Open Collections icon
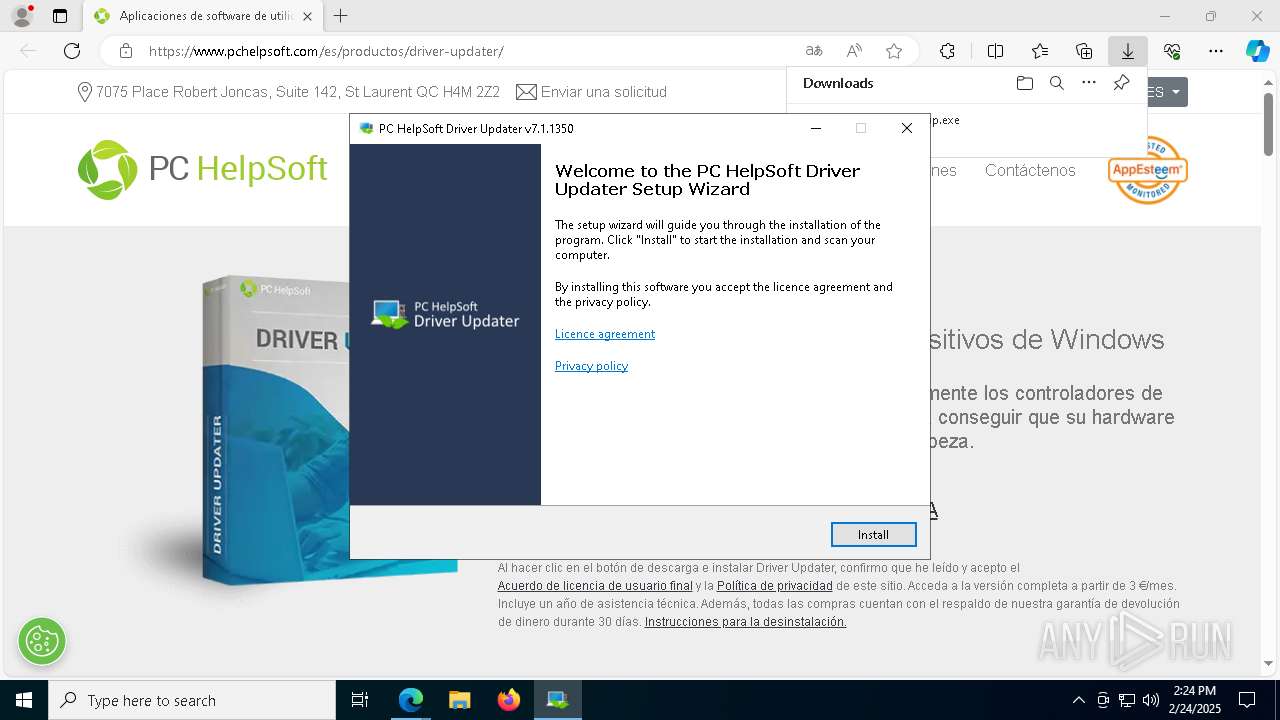The width and height of the screenshot is (1280, 720). [x=1084, y=51]
